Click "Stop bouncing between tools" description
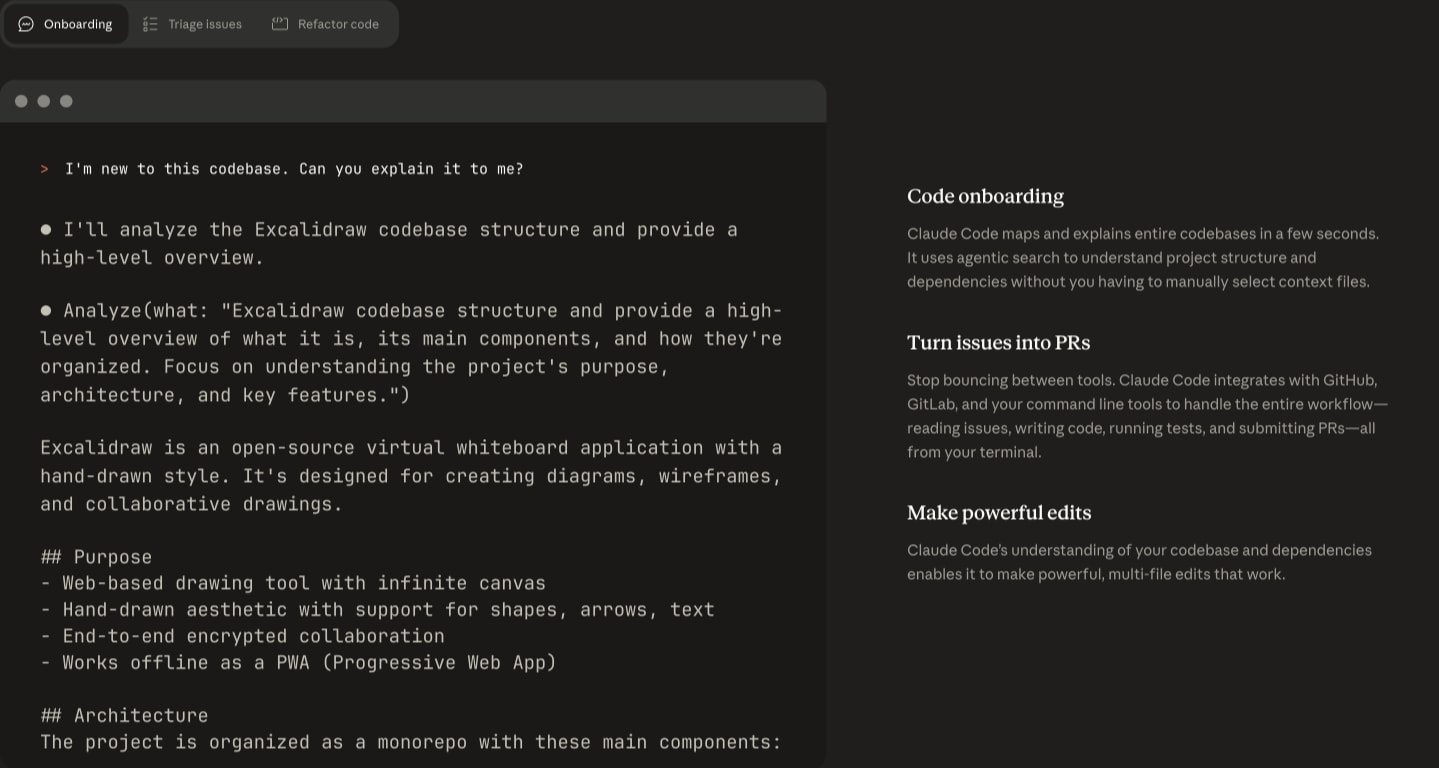Image resolution: width=1439 pixels, height=768 pixels. coord(1147,416)
